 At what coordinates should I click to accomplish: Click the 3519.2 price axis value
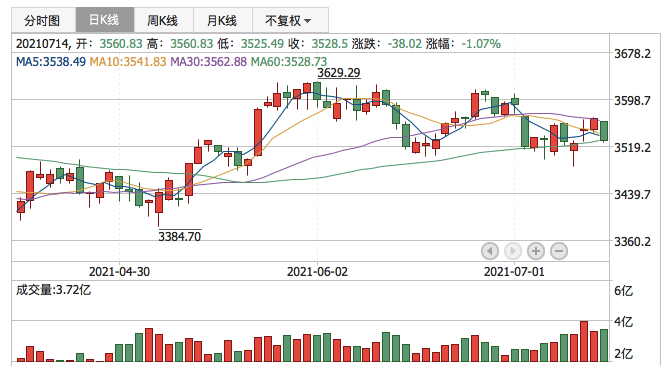click(x=633, y=147)
